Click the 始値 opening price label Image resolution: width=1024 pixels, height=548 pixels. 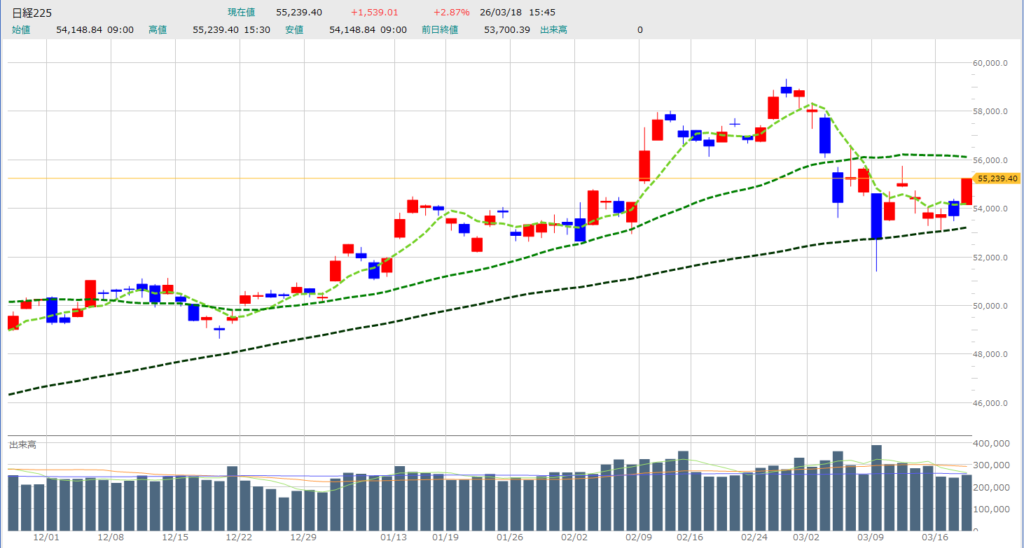(20, 30)
